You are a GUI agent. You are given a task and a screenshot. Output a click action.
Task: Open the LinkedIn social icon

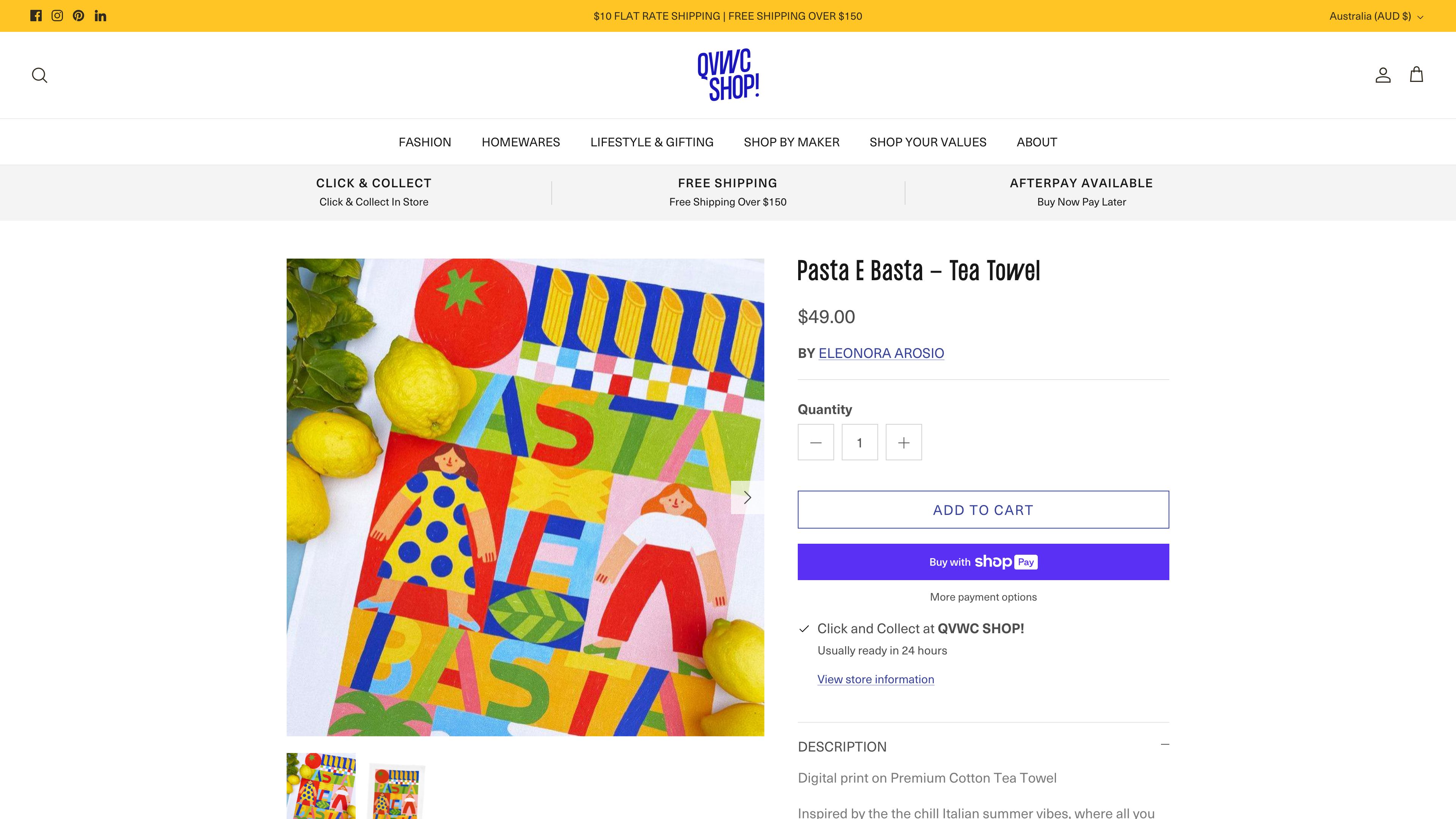click(100, 16)
